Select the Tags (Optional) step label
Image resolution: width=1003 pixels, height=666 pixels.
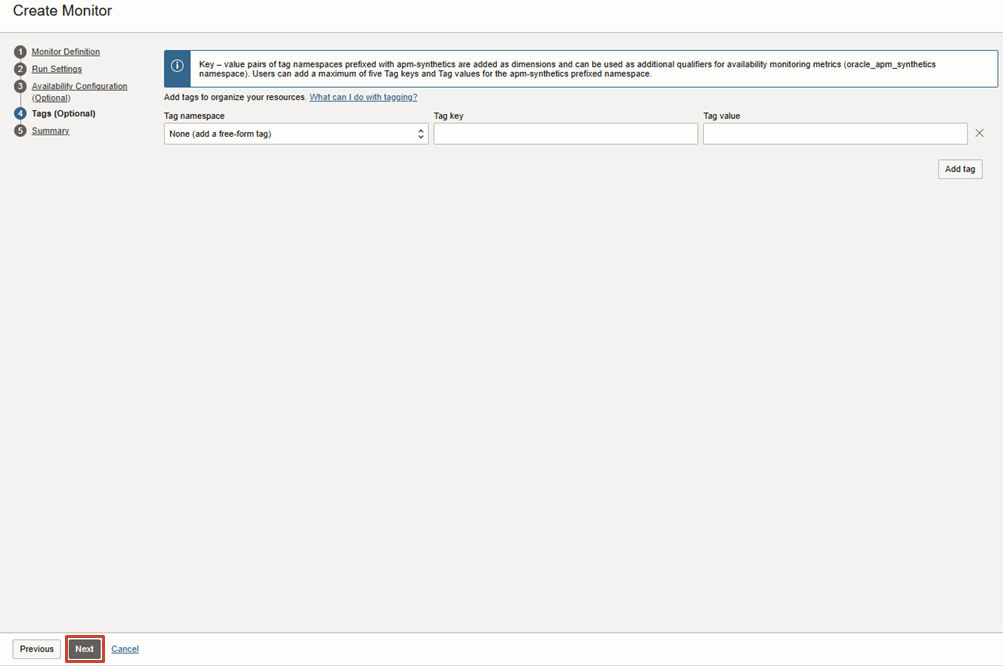point(63,114)
